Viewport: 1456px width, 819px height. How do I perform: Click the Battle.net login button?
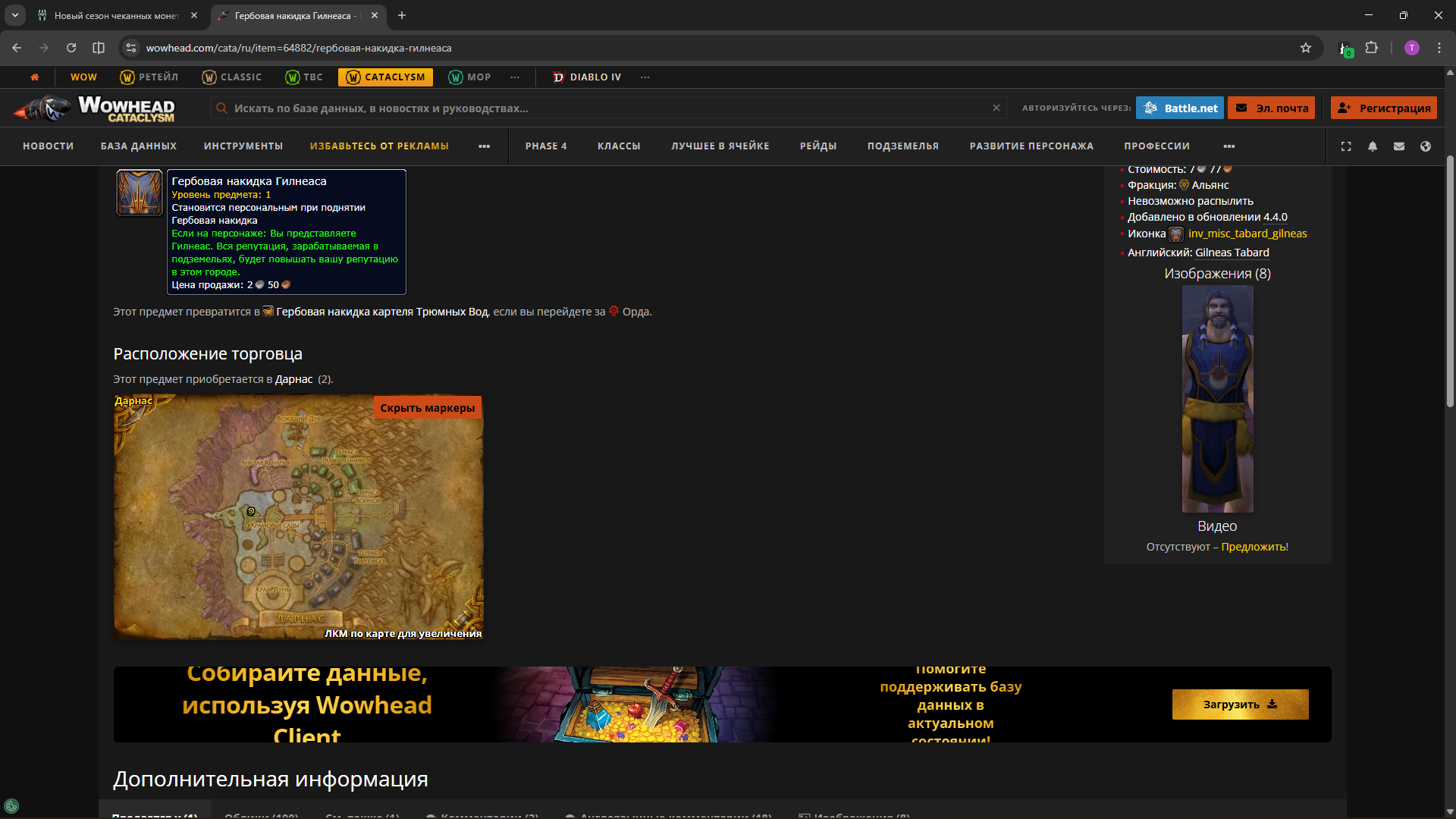click(x=1179, y=108)
